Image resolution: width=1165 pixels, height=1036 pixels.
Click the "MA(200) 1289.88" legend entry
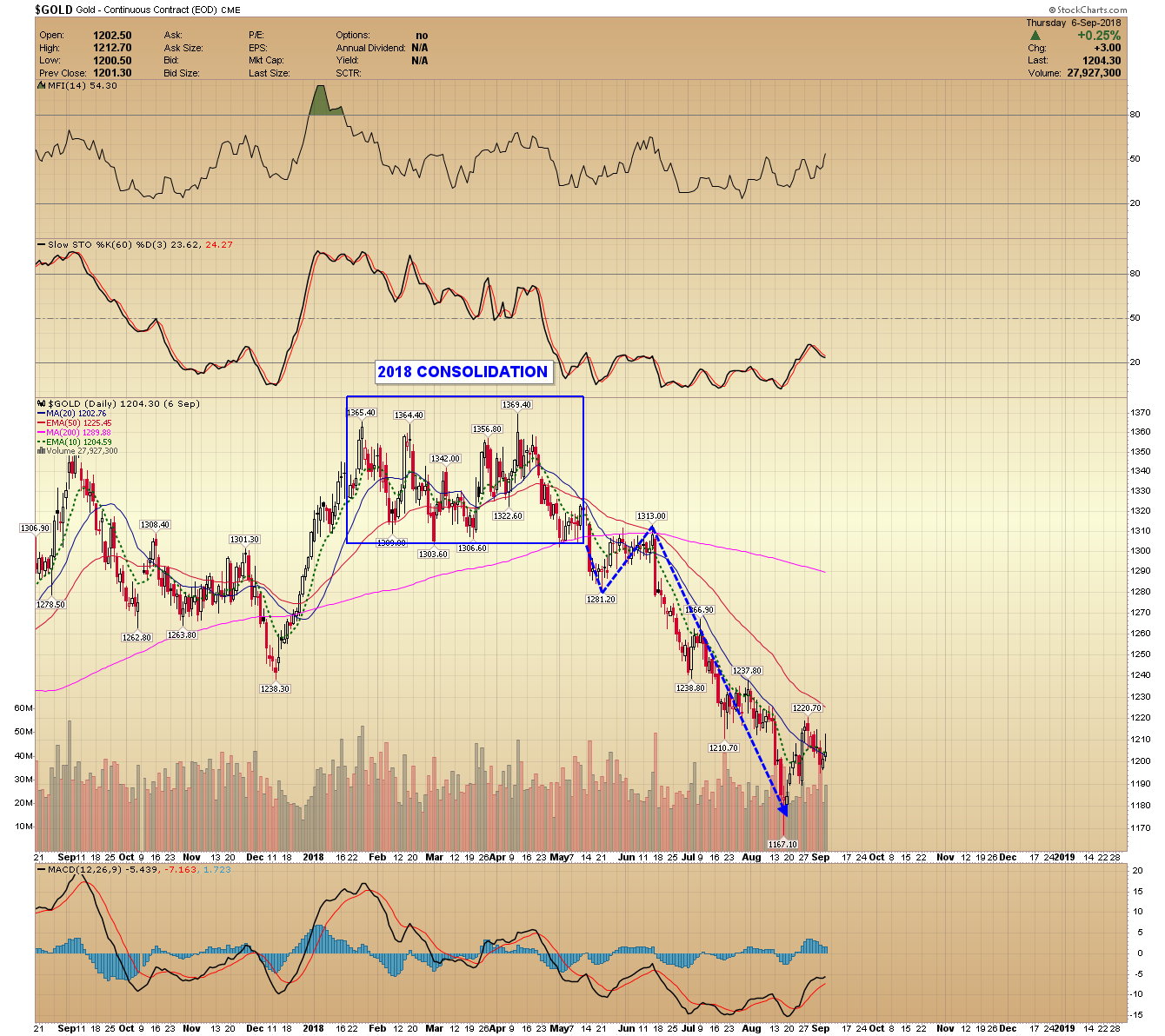point(78,432)
